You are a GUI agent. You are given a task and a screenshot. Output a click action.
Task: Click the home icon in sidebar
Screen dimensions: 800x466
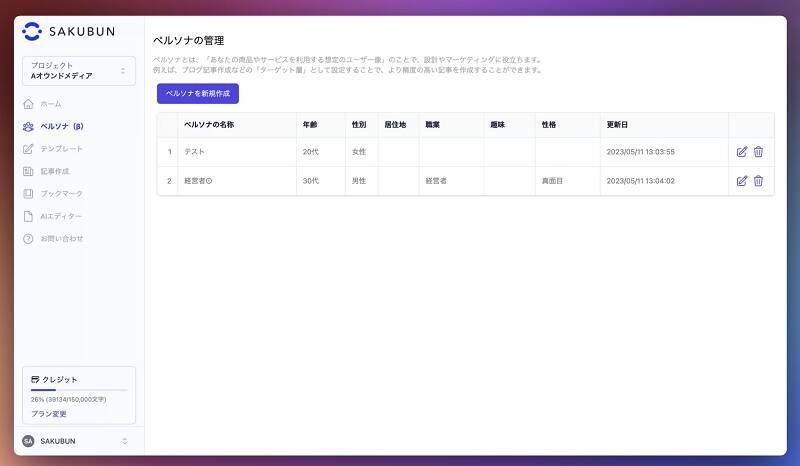coord(28,104)
